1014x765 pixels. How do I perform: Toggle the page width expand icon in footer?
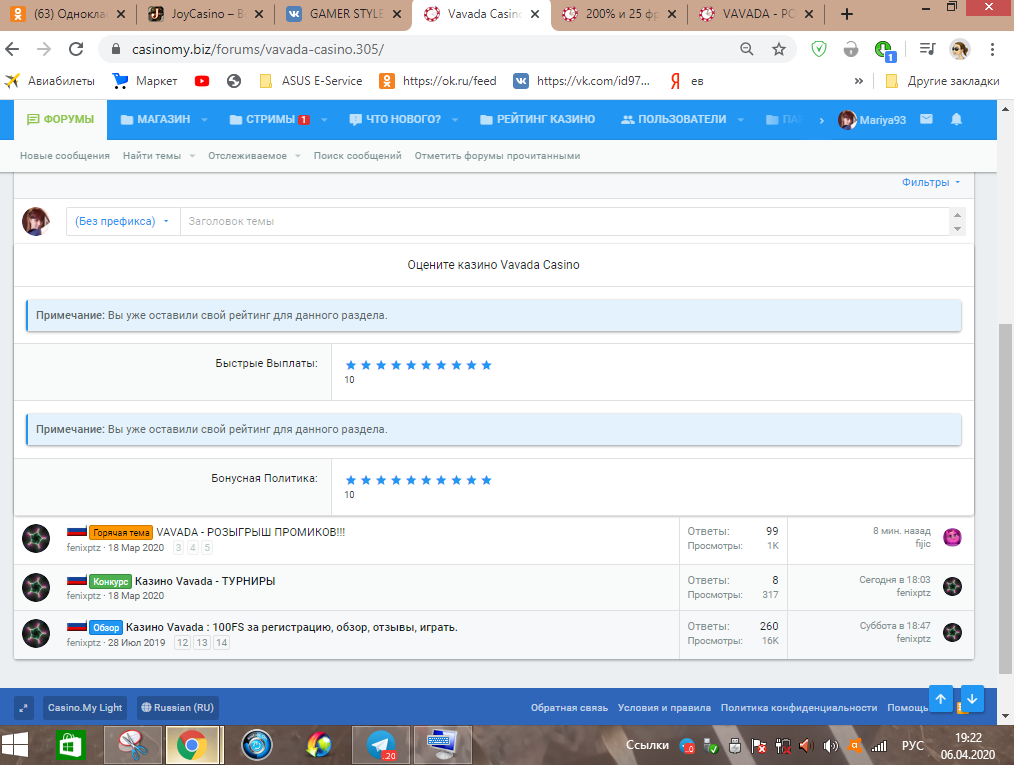click(x=23, y=708)
